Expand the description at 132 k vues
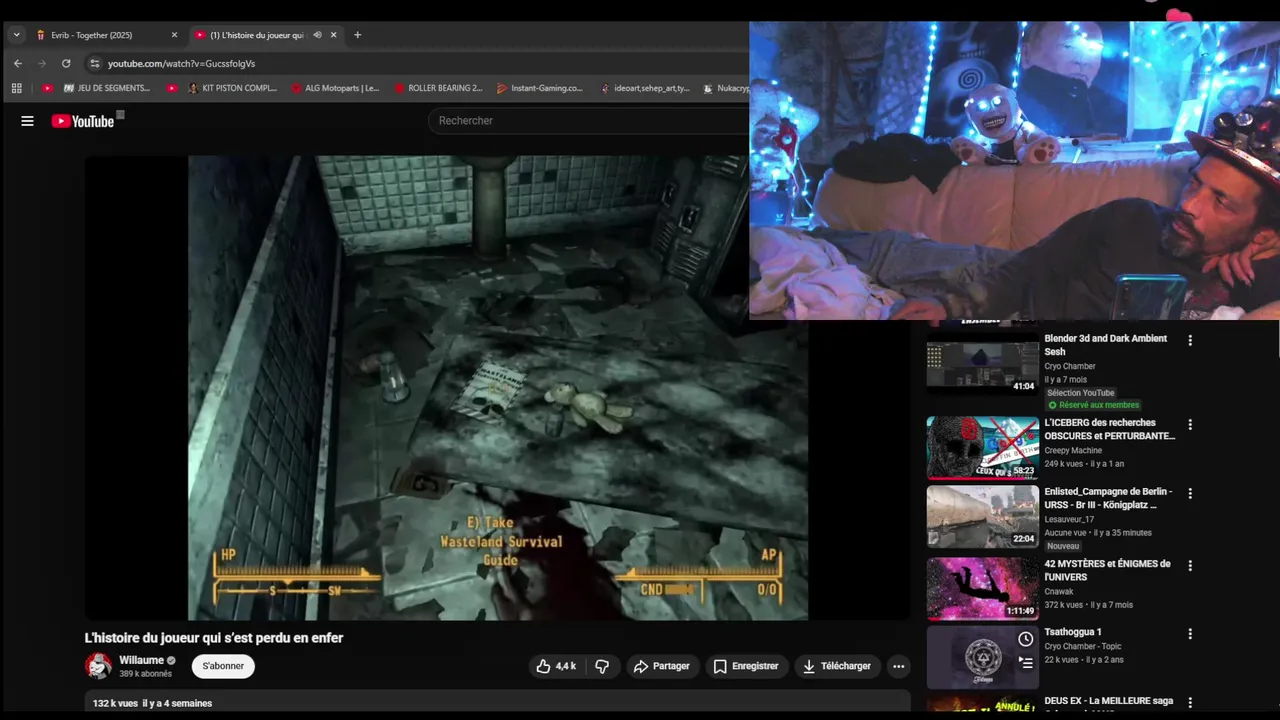Screen dimensions: 1280x720 click(x=497, y=704)
